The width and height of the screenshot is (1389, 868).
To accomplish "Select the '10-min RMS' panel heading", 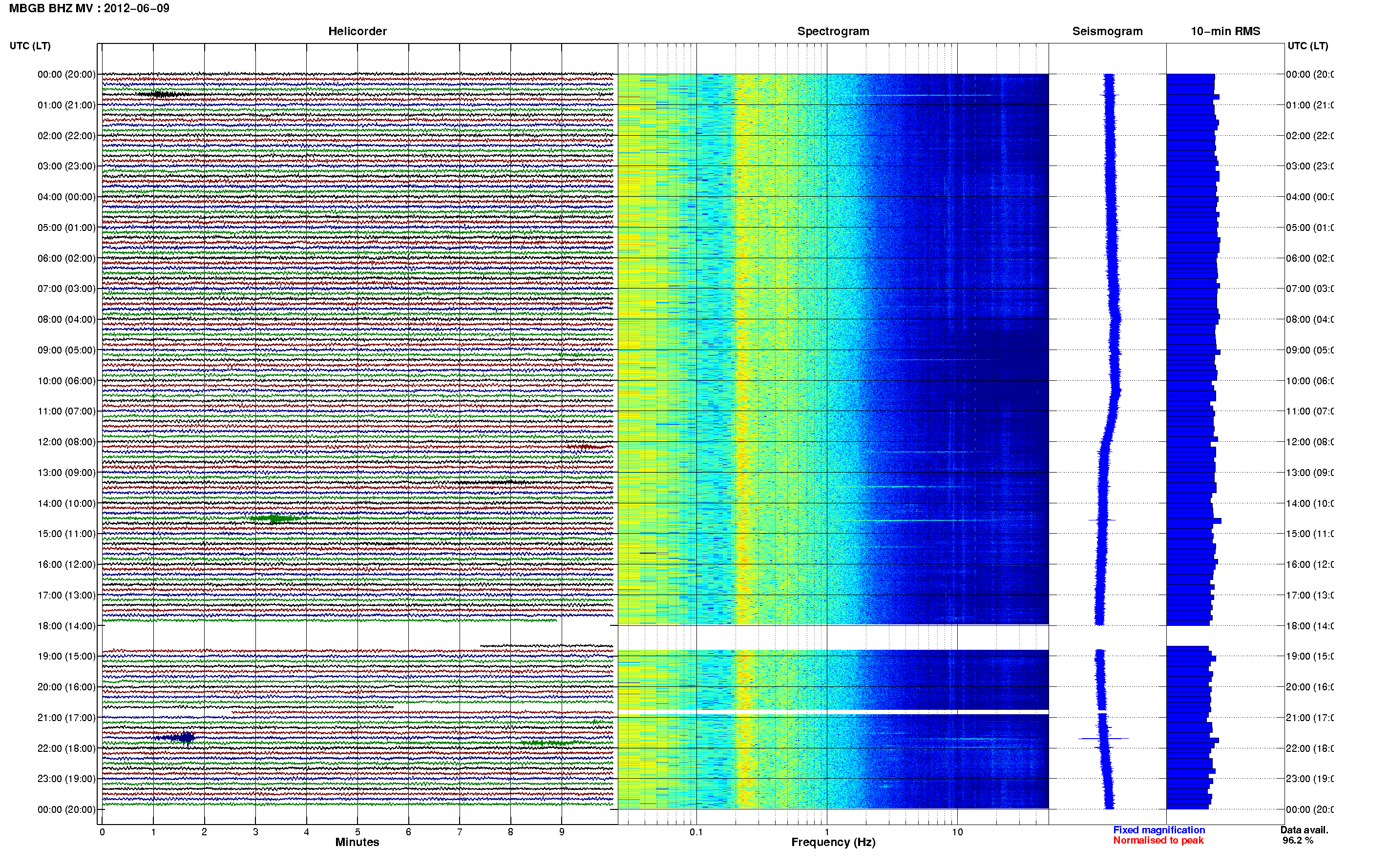I will [x=1225, y=31].
